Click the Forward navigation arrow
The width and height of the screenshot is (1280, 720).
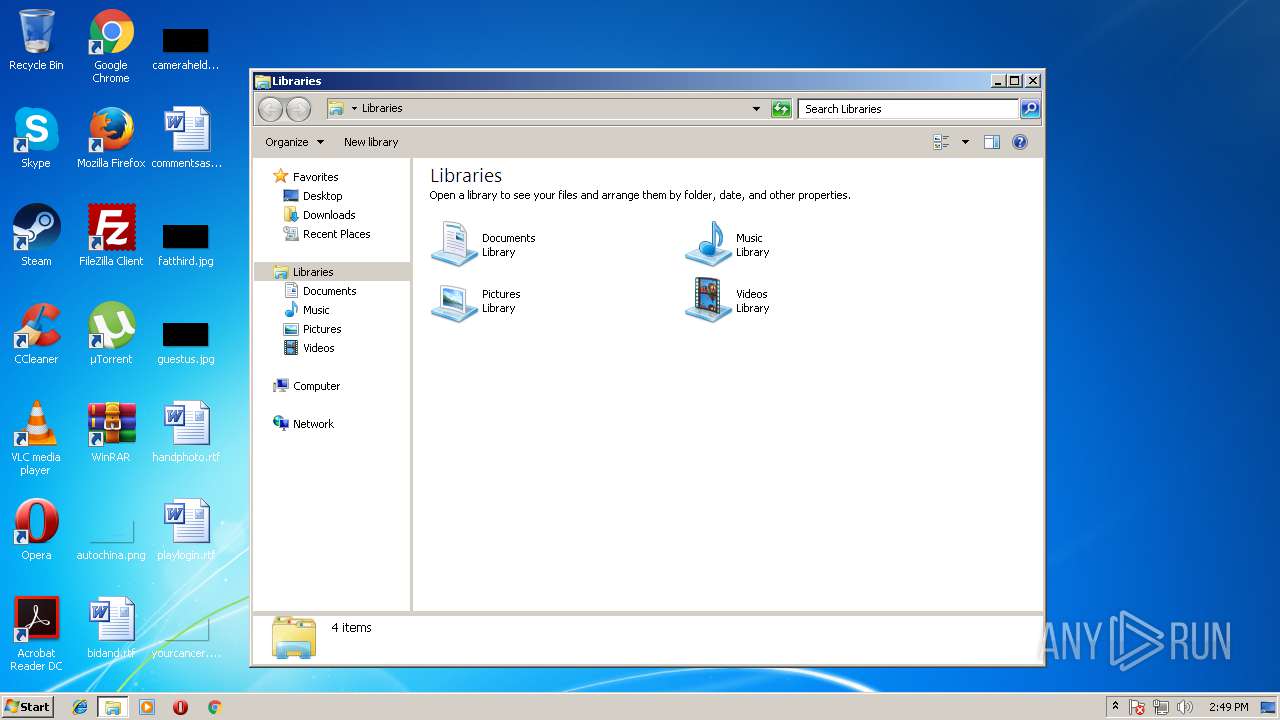click(298, 109)
